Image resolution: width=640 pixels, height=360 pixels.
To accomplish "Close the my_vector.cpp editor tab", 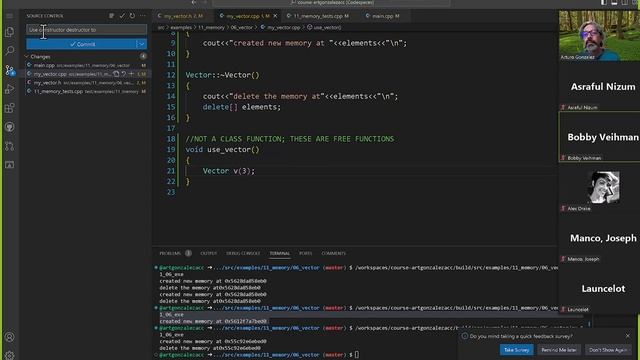I will coord(275,16).
